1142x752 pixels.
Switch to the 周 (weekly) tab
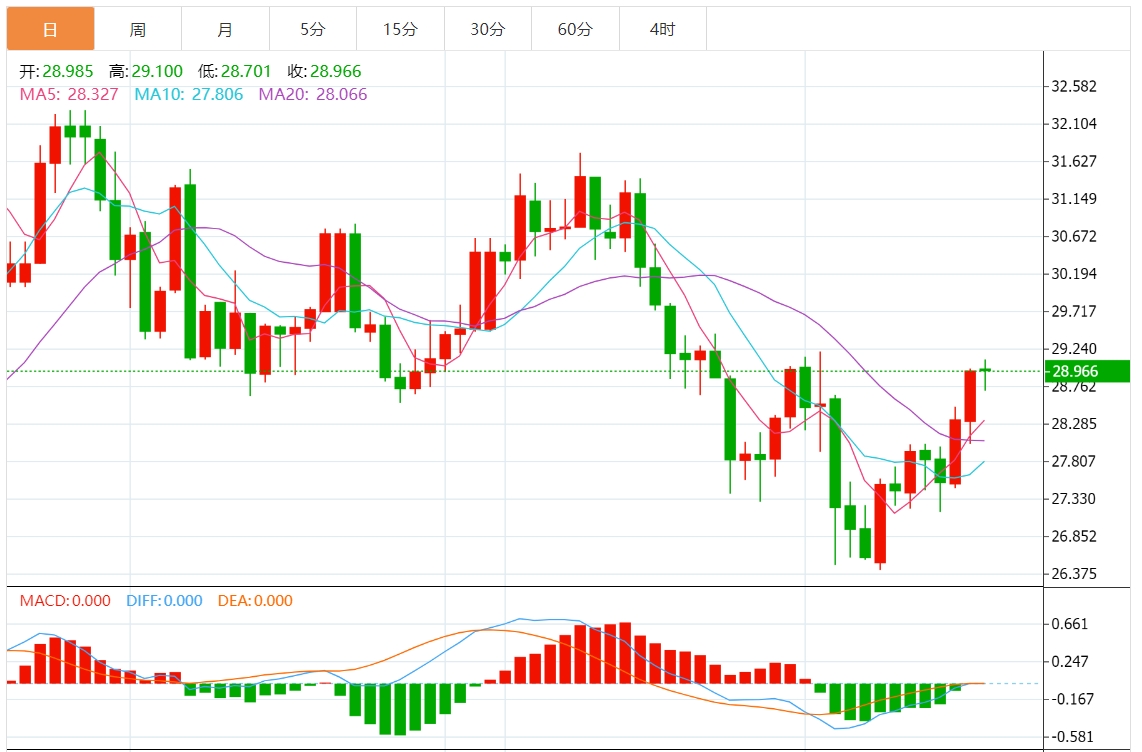coord(138,29)
